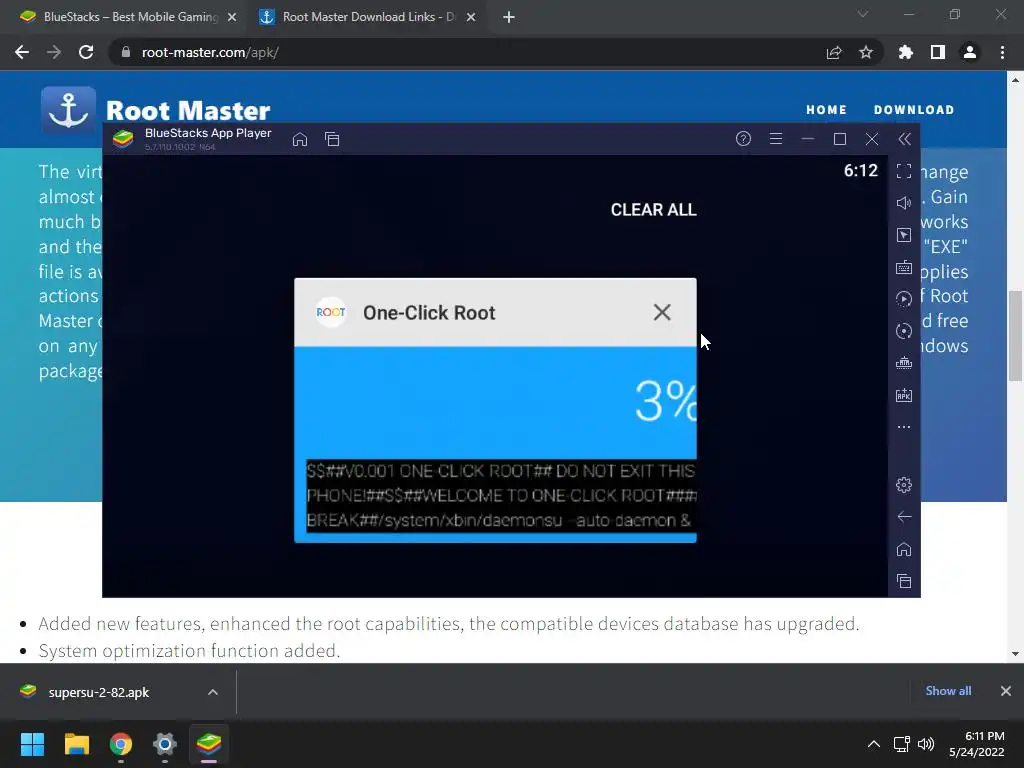The image size is (1024, 768).
Task: Click the sync operations circular icon
Action: (x=904, y=331)
